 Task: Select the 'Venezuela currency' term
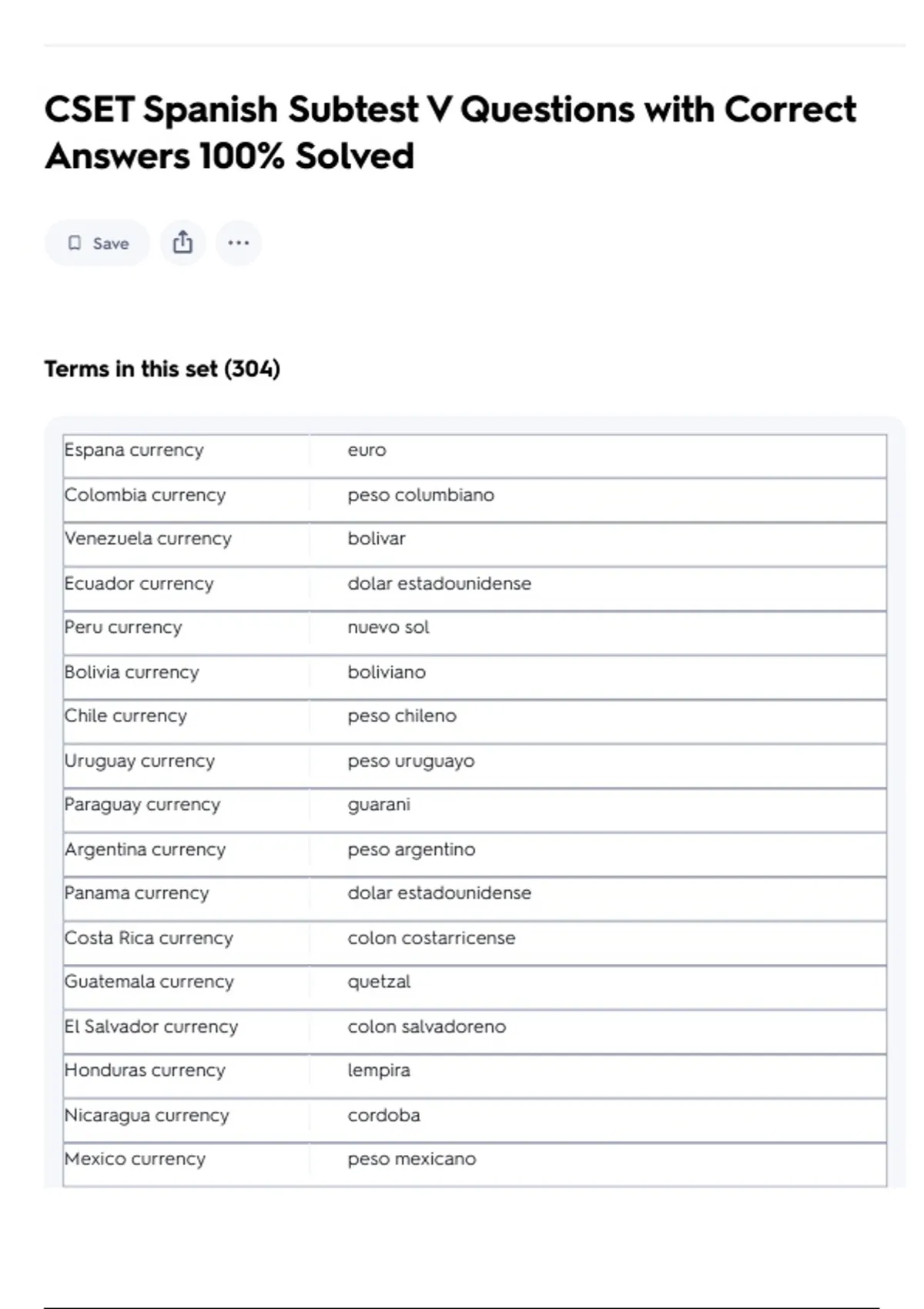tap(148, 538)
